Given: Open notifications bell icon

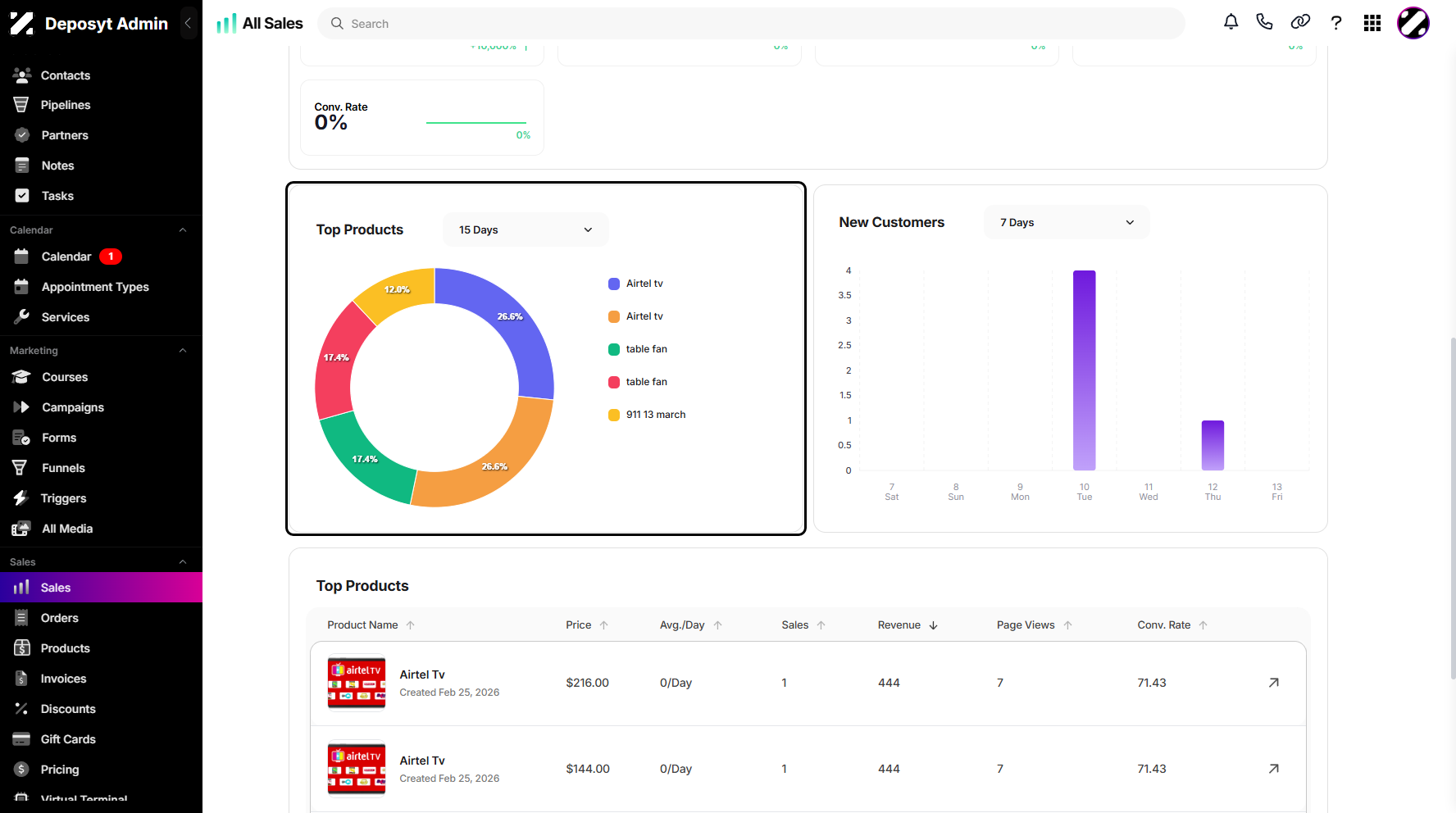Looking at the screenshot, I should click(1231, 23).
